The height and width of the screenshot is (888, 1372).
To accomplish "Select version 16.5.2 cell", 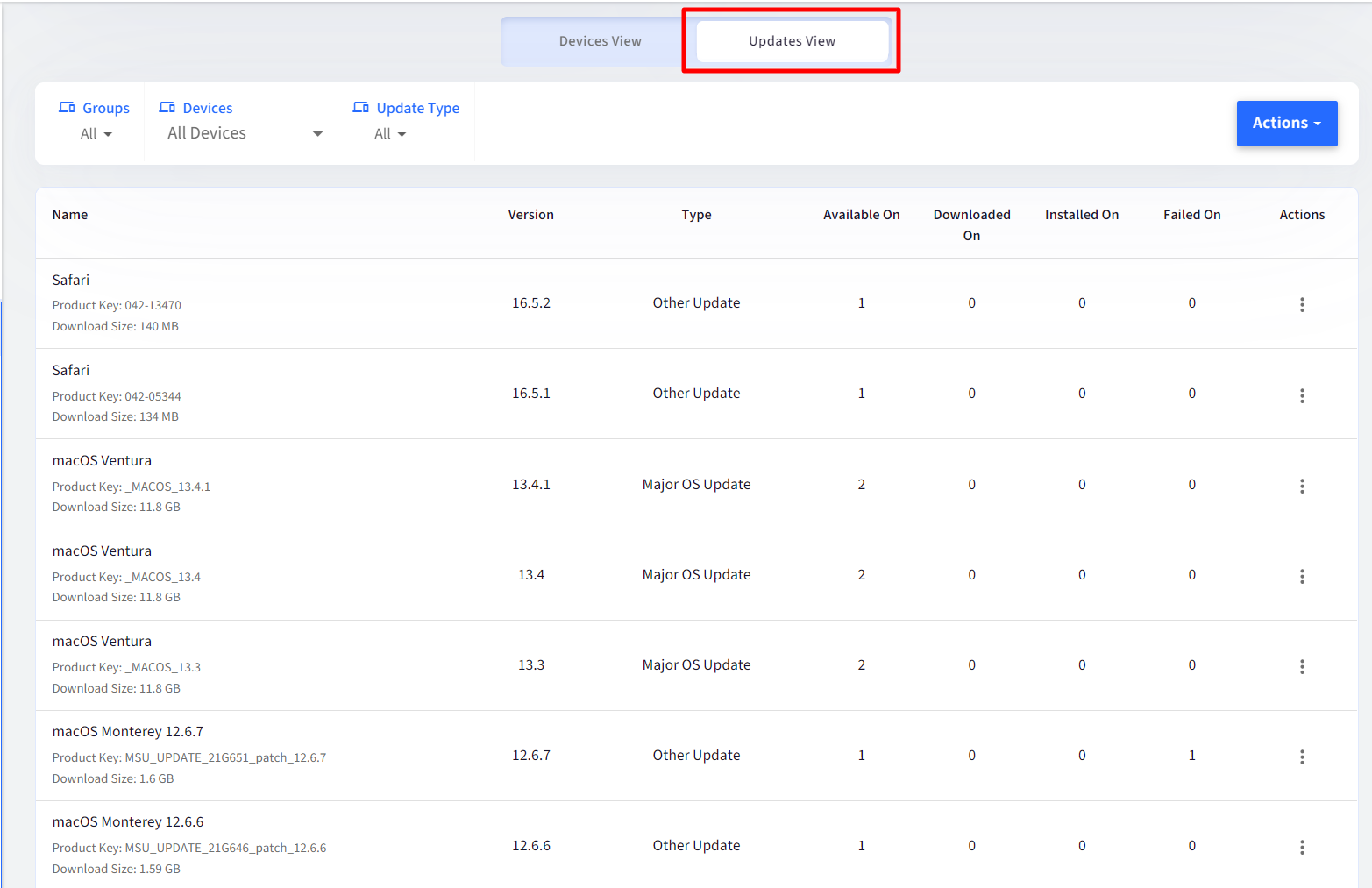I will click(531, 303).
